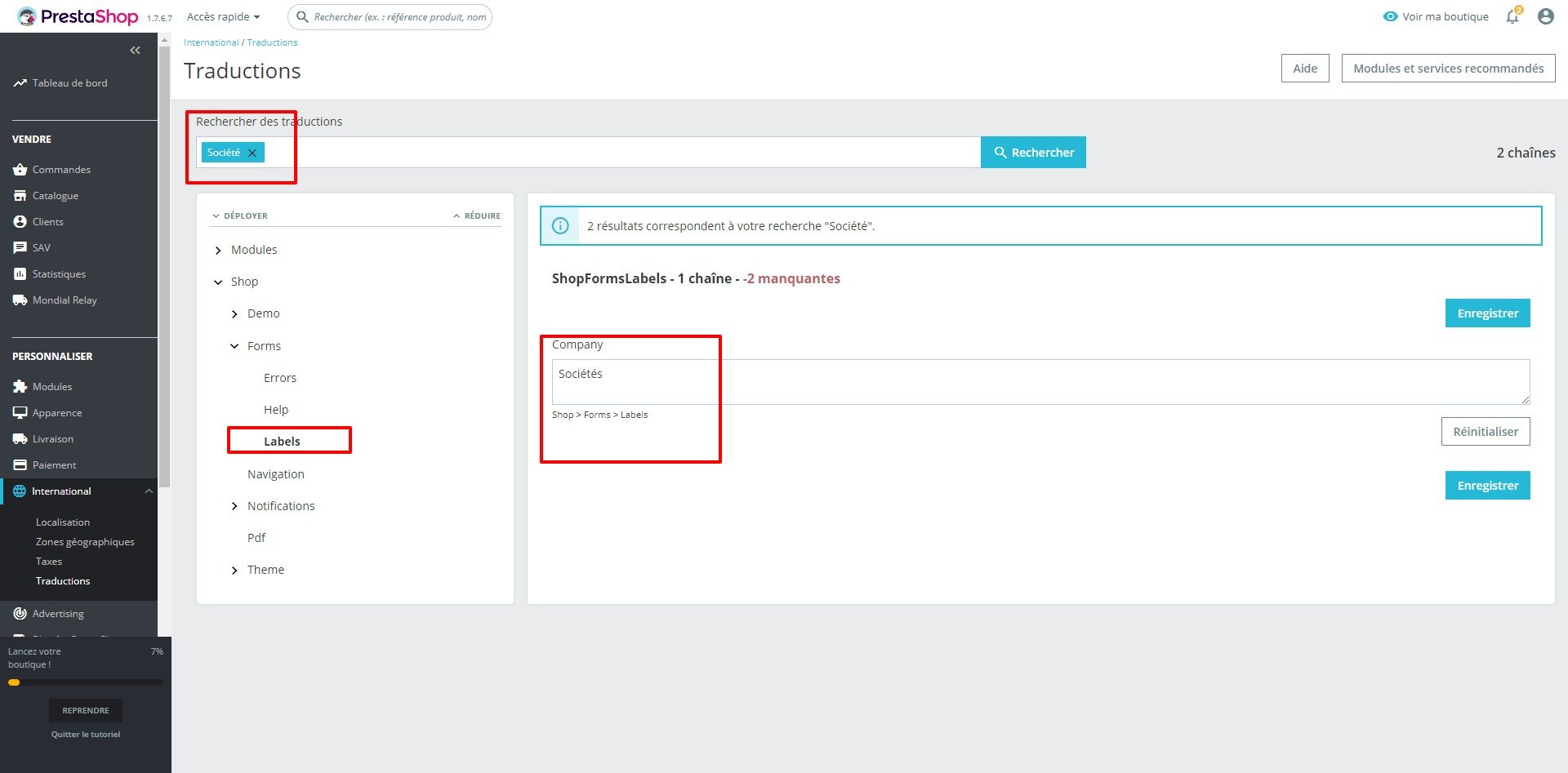Screen dimensions: 1568x773
Task: Open Modules et services recommandés
Action: [x=1448, y=69]
